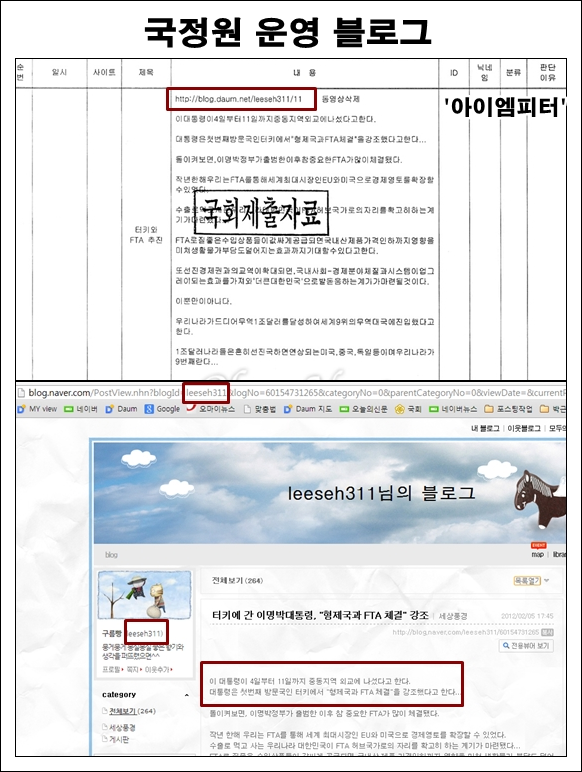Image resolution: width=582 pixels, height=772 pixels.
Task: Open the 국회 bookmark
Action: pos(408,409)
